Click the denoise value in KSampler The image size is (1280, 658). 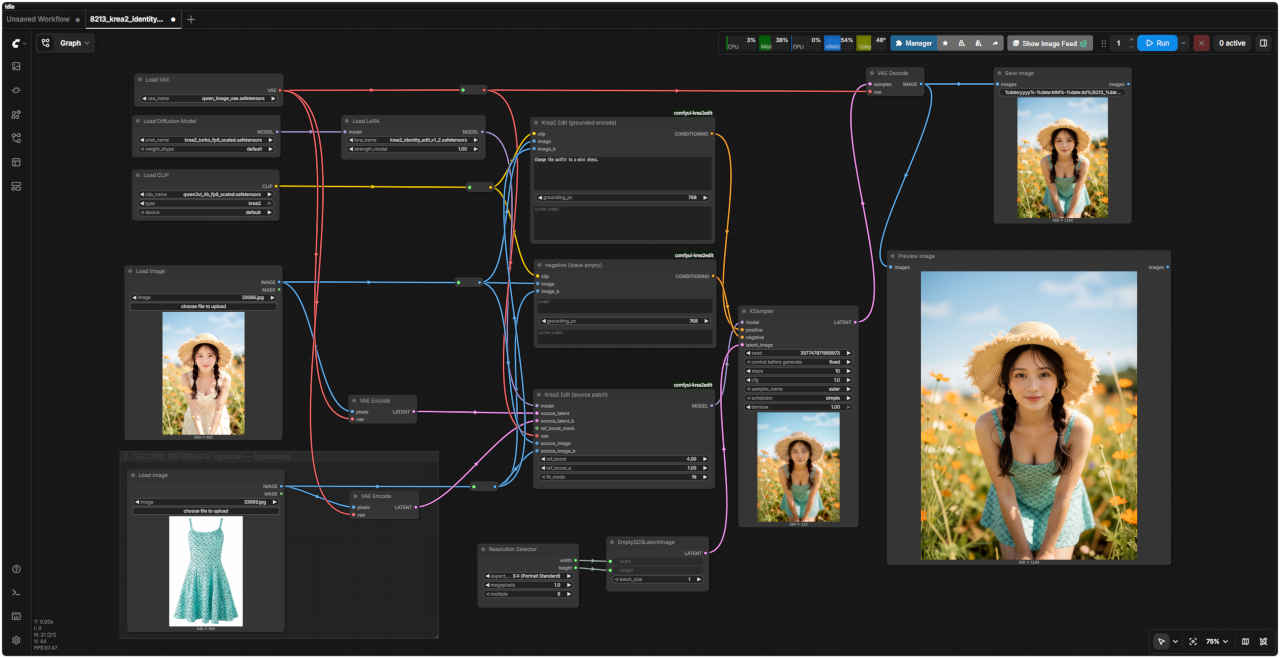coord(798,407)
